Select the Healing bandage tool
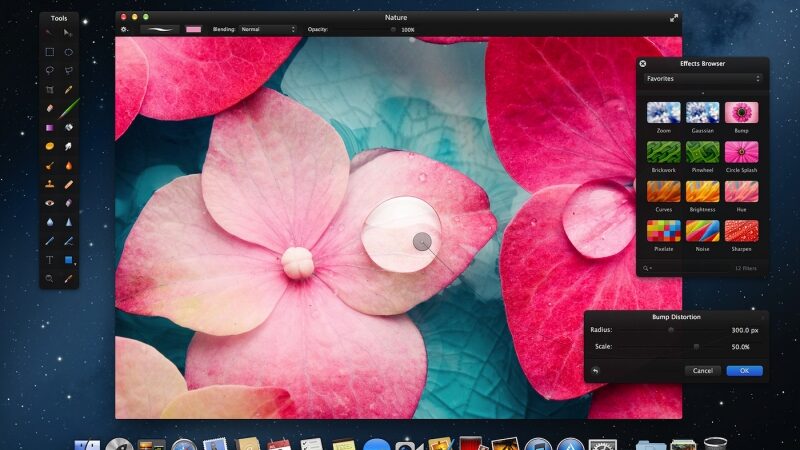800x450 pixels. 68,184
